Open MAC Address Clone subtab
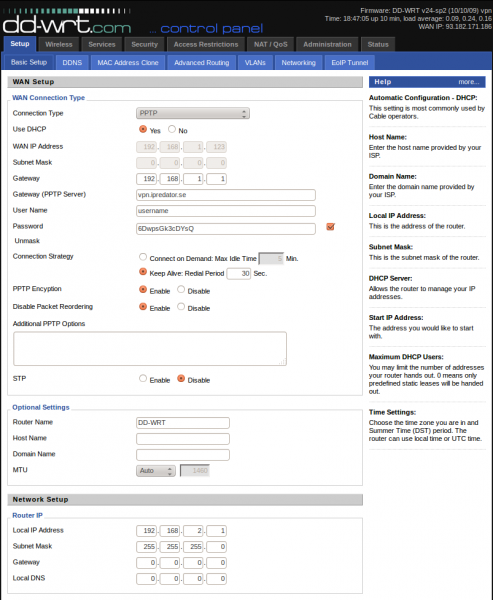 (x=128, y=63)
